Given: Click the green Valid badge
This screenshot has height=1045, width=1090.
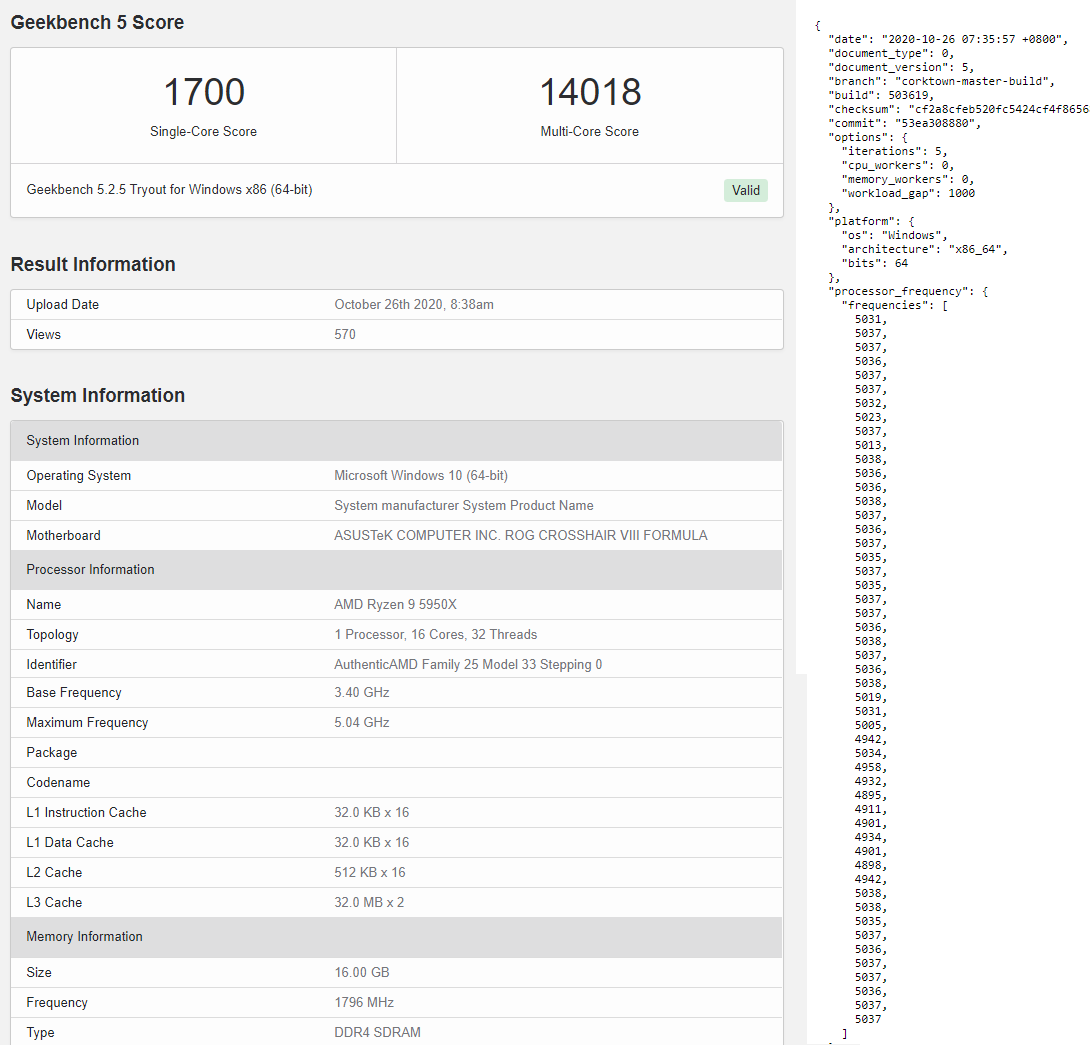Looking at the screenshot, I should point(745,191).
